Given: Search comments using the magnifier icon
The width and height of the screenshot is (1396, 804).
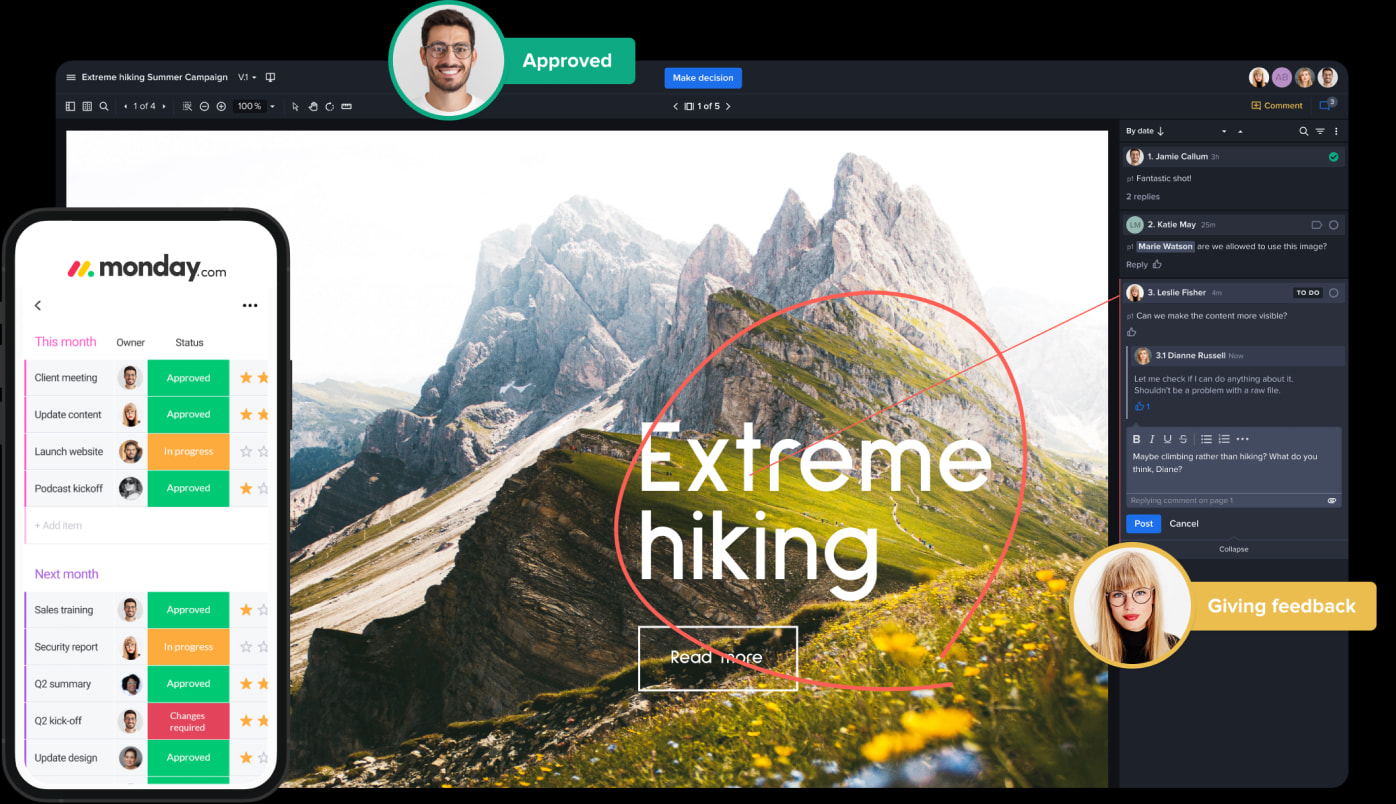Looking at the screenshot, I should click(x=1303, y=131).
